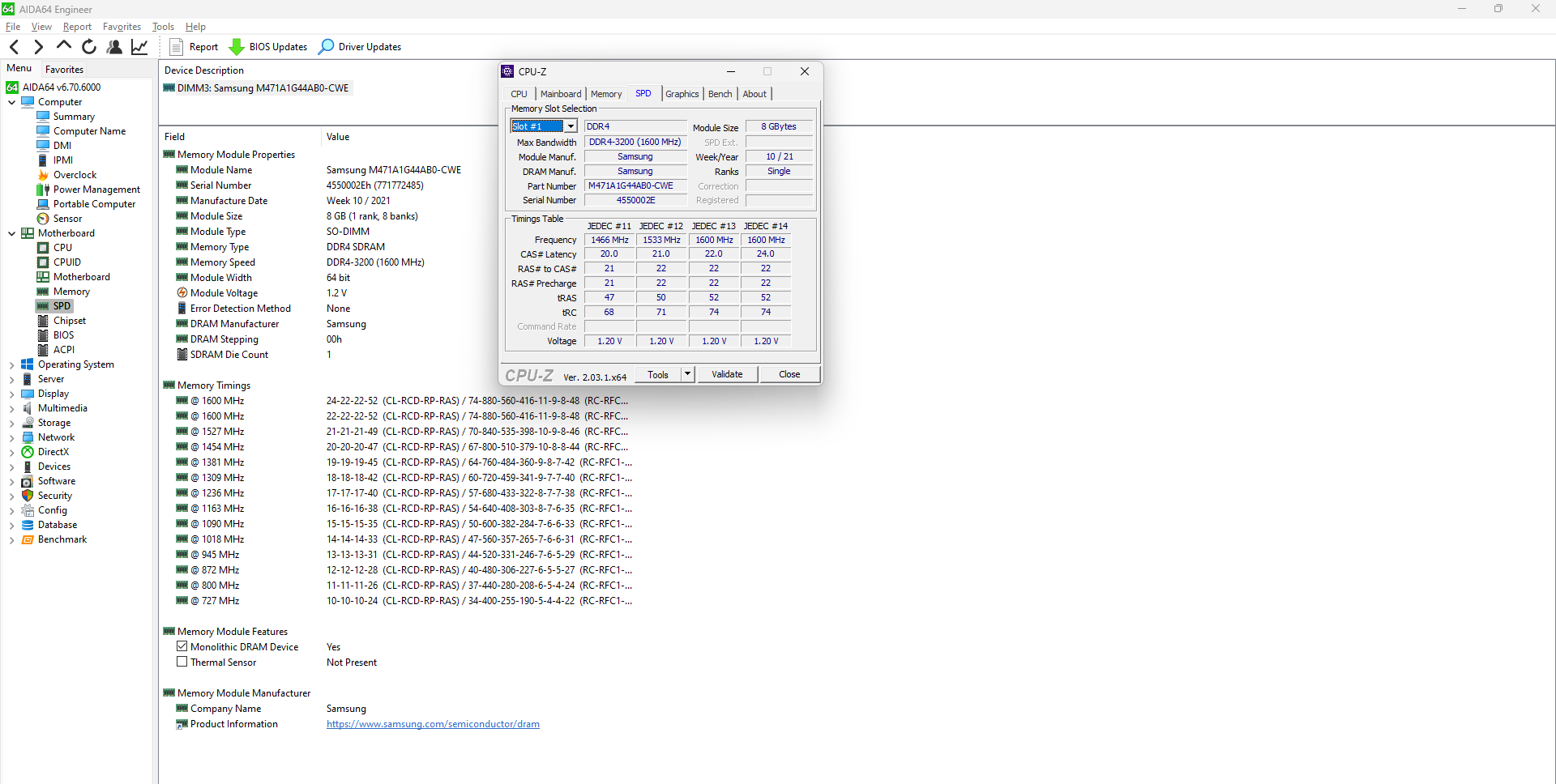This screenshot has height=784, width=1556.
Task: Click the Part Number field in CPU-Z
Action: [635, 186]
